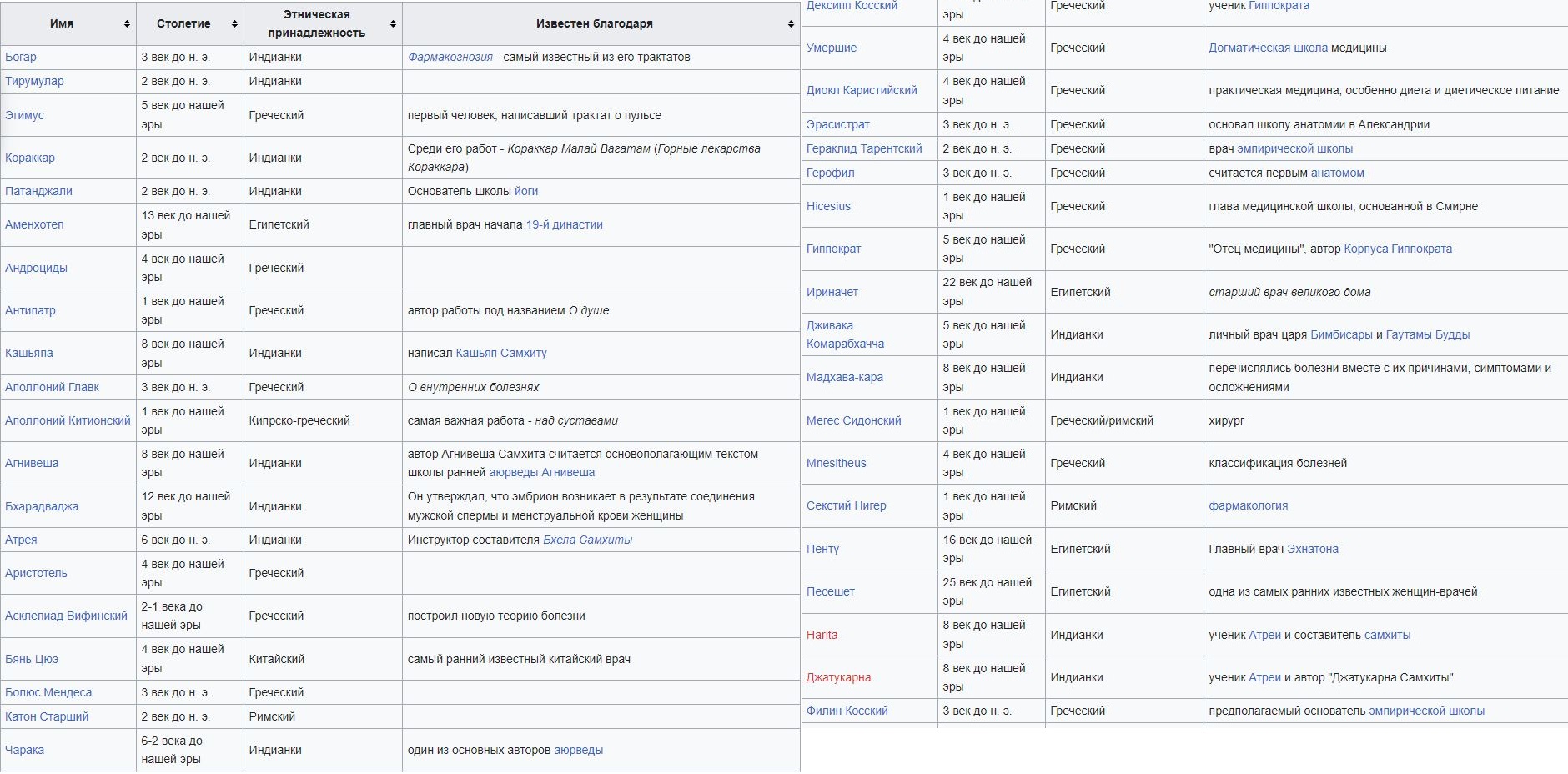Sort table by Столетие column arrows
Image resolution: width=1568 pixels, height=774 pixels.
[x=234, y=24]
